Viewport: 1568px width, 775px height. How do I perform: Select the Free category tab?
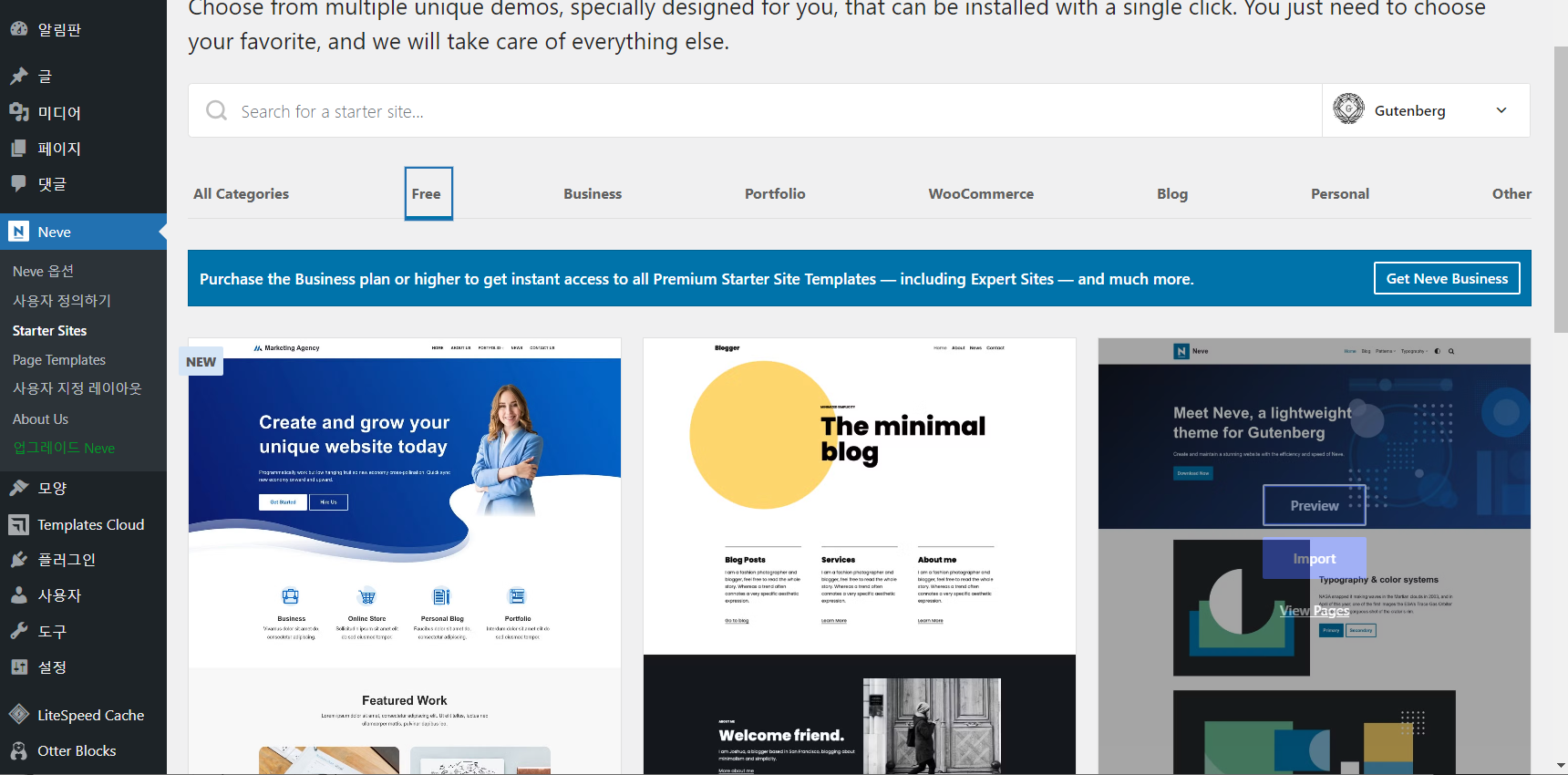click(427, 193)
